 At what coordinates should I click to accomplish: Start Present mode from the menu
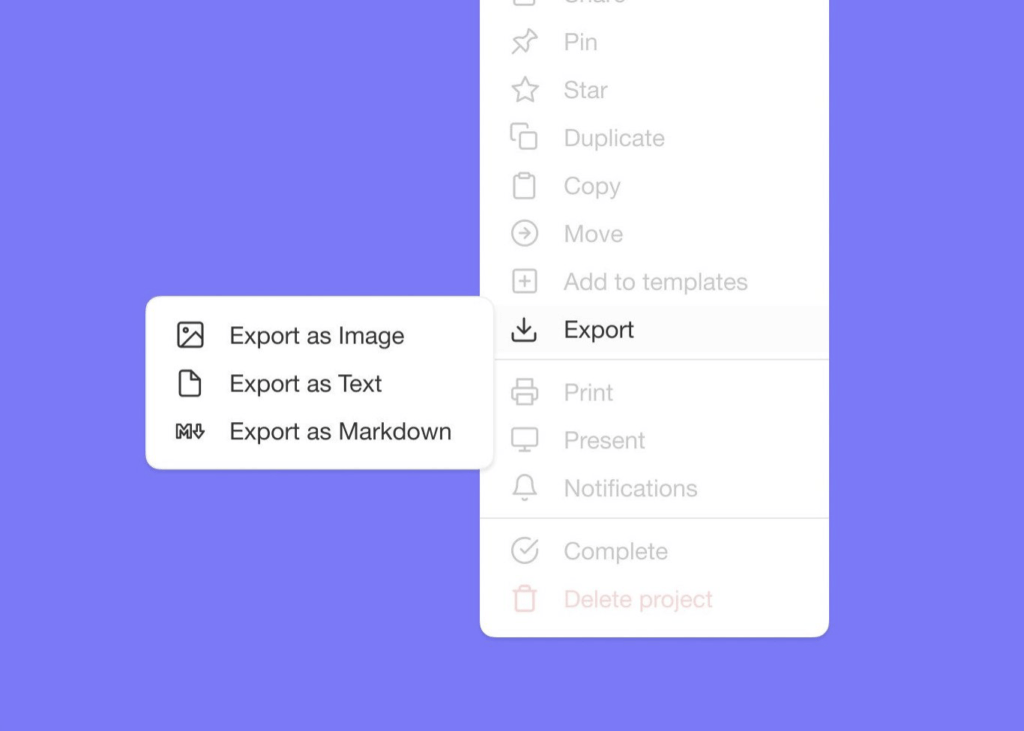[604, 440]
